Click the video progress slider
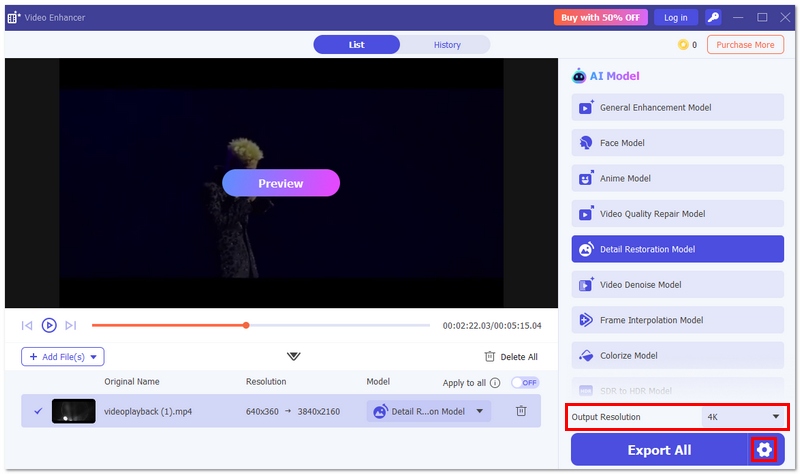 coord(260,325)
